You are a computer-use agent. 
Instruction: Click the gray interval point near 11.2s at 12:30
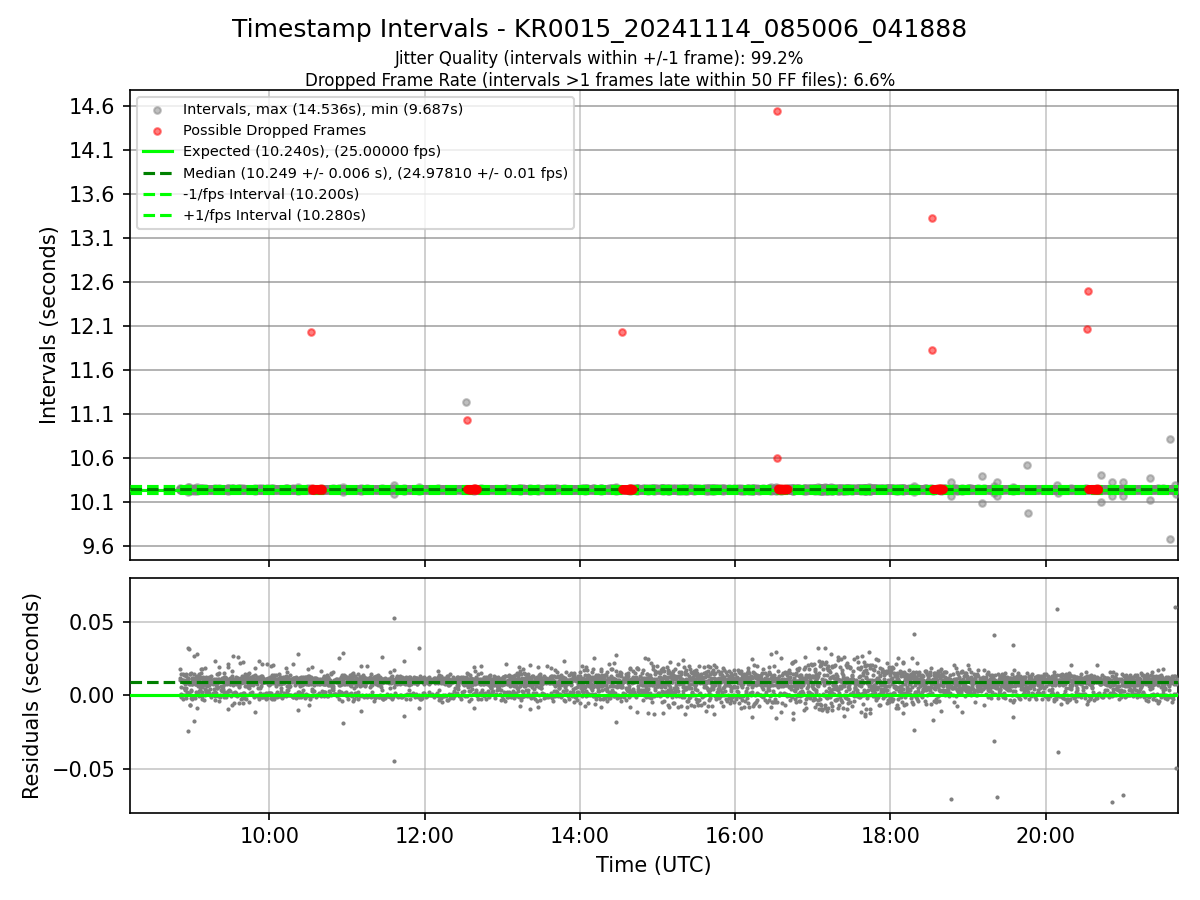pyautogui.click(x=466, y=402)
